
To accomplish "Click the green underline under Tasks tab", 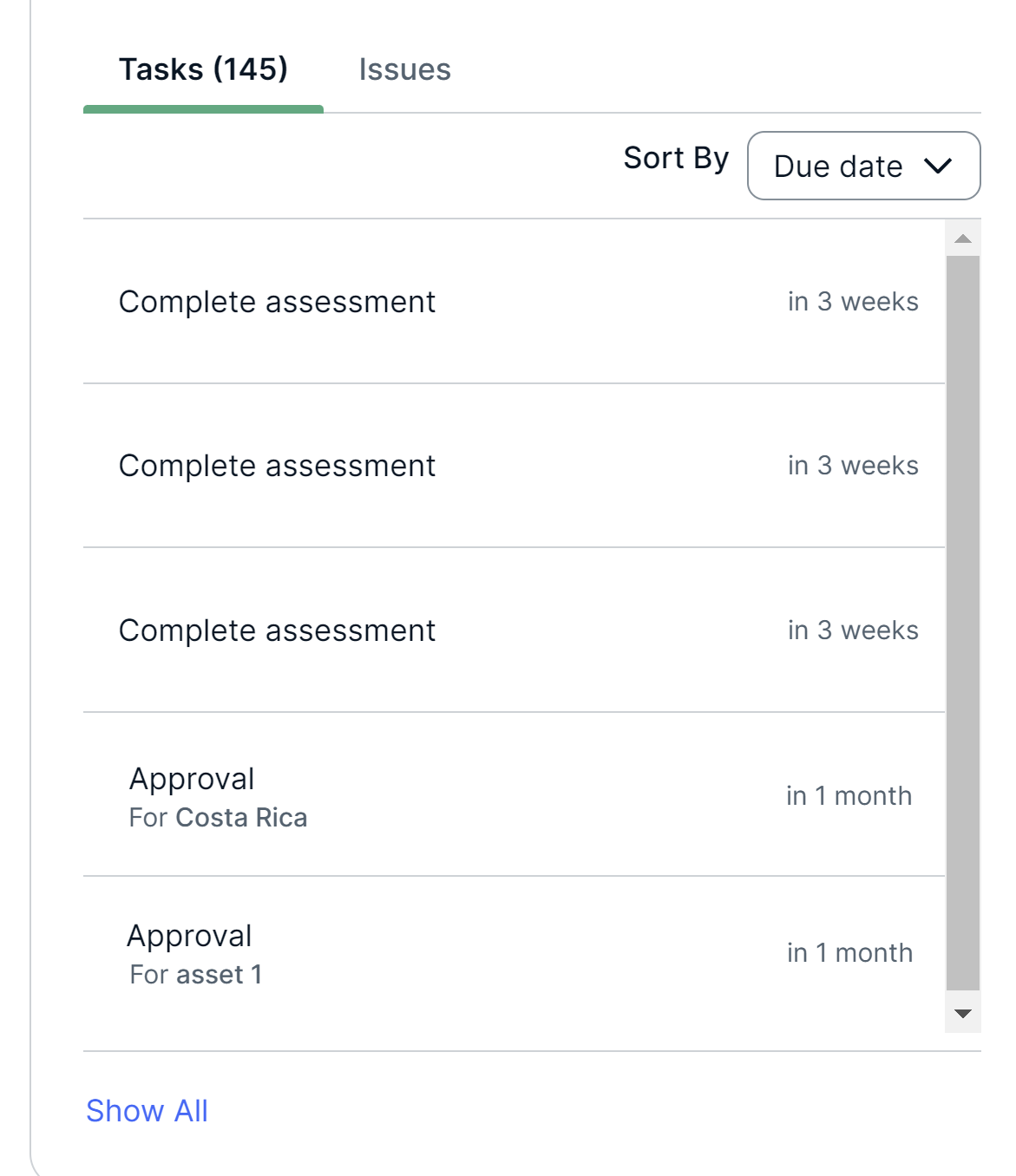I will (x=203, y=108).
